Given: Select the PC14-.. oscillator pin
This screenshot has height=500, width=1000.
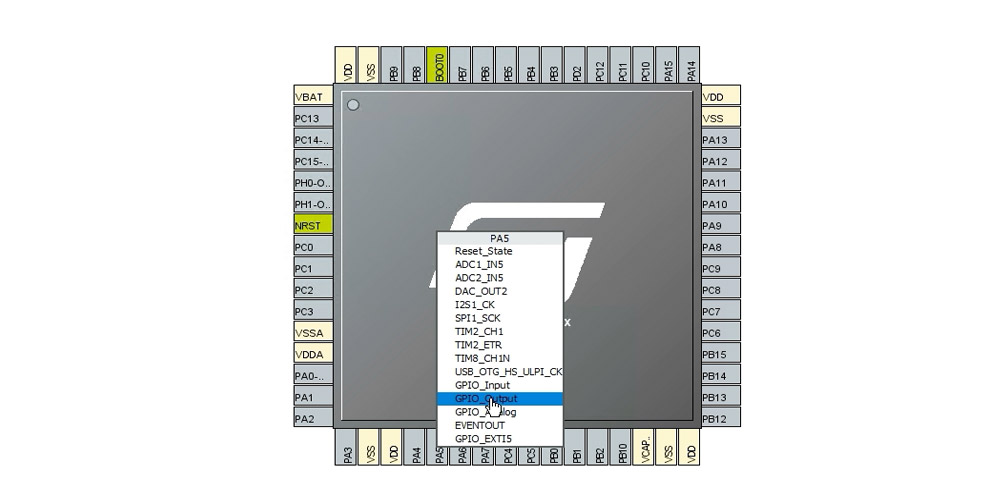Looking at the screenshot, I should [x=313, y=140].
